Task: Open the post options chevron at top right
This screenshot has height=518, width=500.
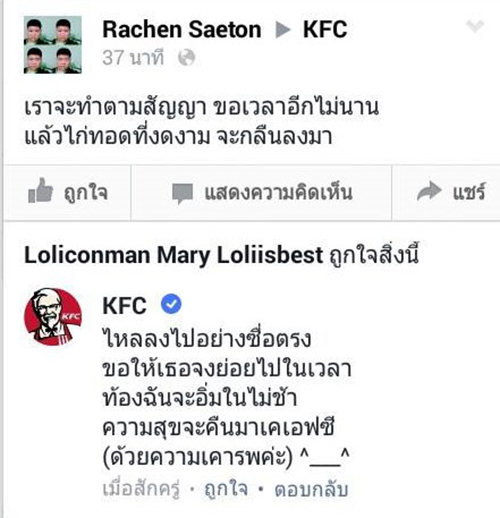Action: click(475, 26)
